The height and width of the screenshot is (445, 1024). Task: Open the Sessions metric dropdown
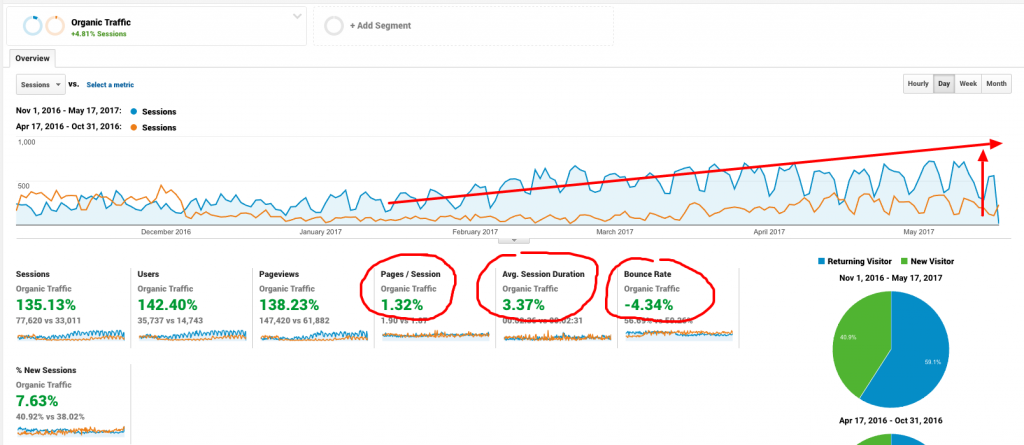[40, 84]
